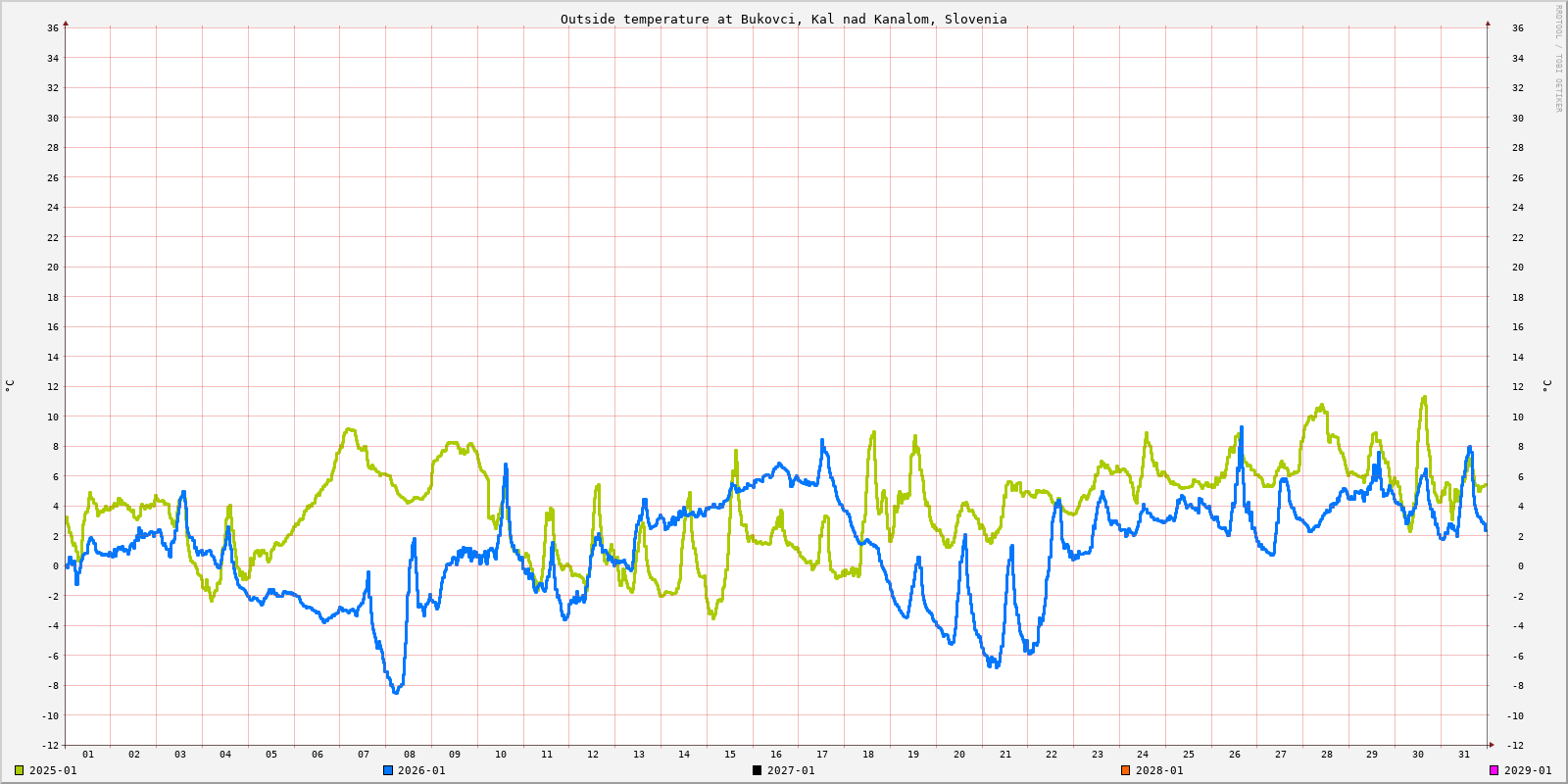Select the "2027-01" legend label
Viewport: 1568px width, 784px height.
tap(791, 770)
